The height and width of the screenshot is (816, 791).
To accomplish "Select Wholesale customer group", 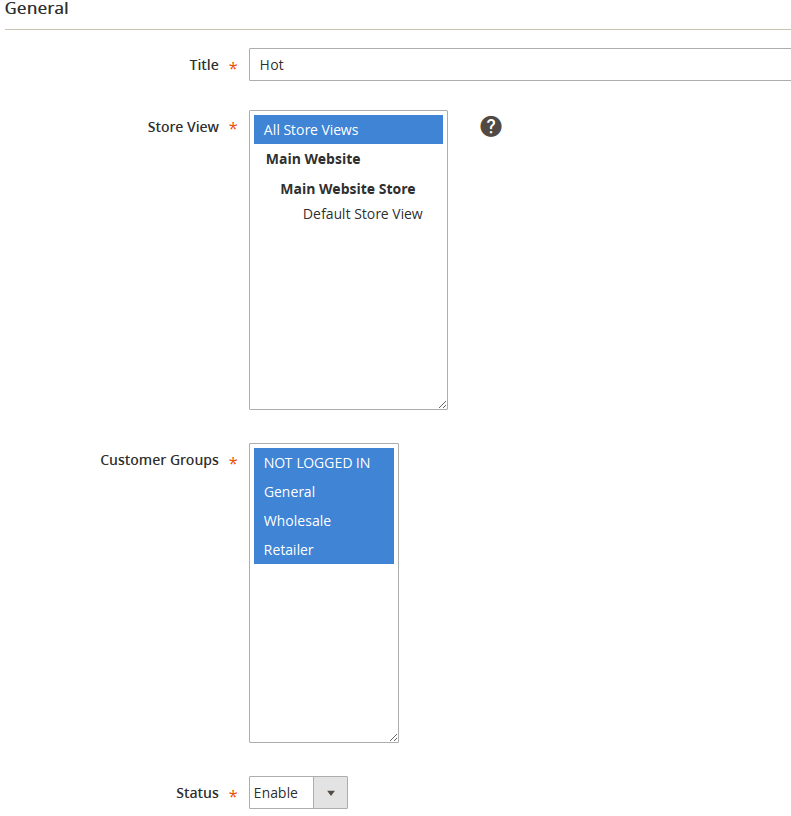I will point(324,521).
